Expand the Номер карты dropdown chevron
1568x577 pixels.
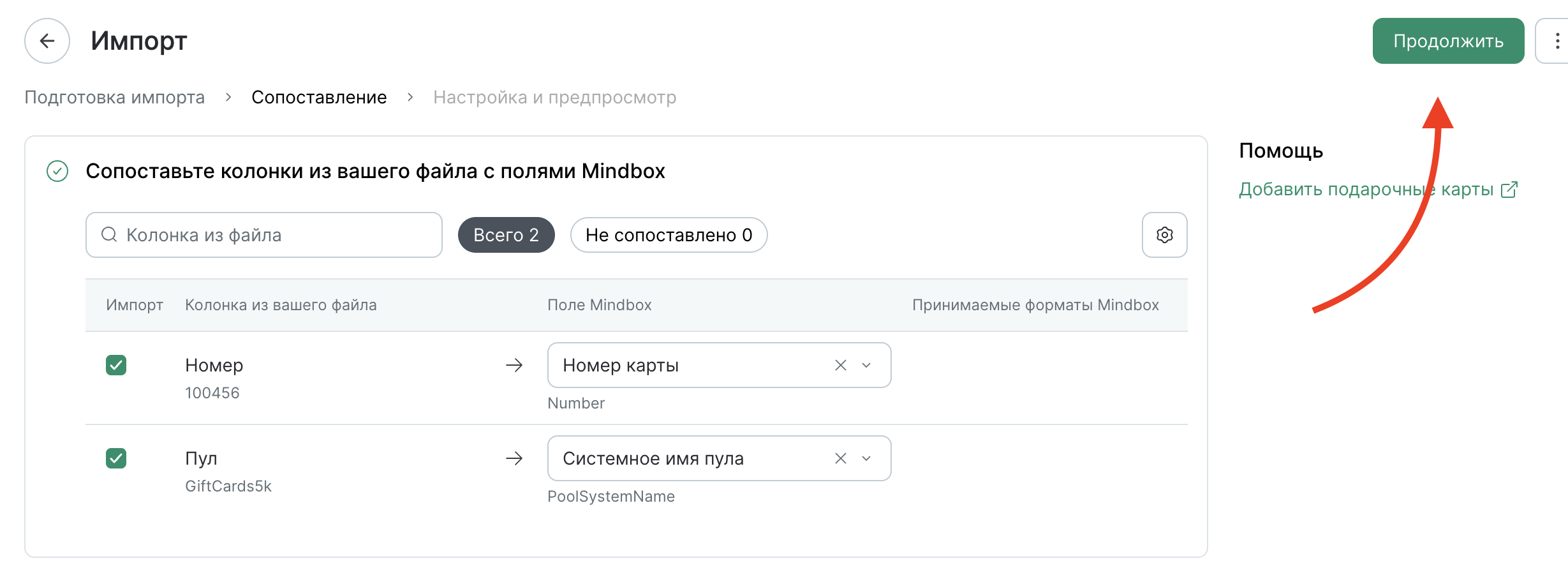click(866, 365)
